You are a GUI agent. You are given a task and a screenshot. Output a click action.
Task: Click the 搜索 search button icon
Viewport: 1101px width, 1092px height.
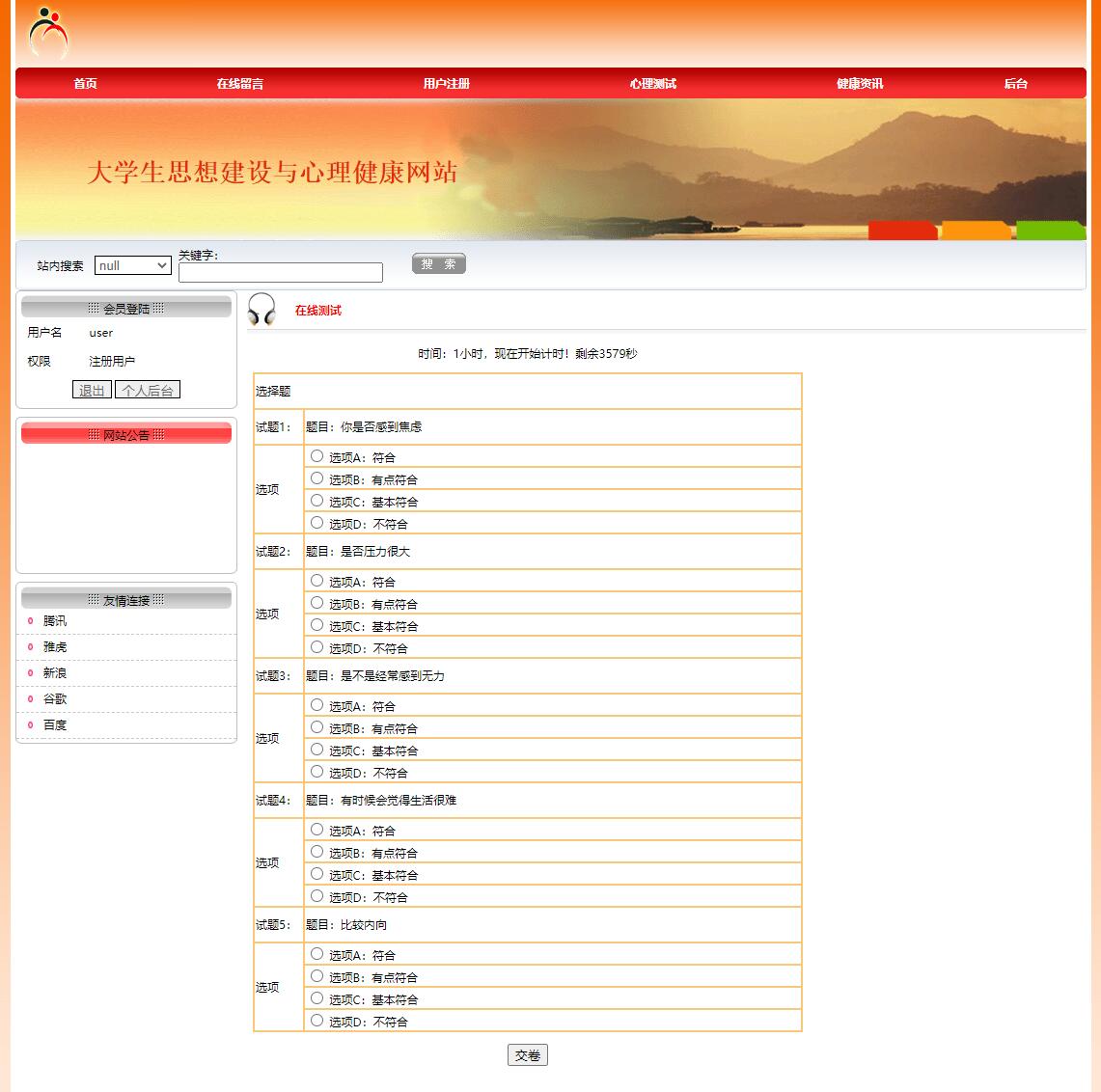tap(438, 262)
